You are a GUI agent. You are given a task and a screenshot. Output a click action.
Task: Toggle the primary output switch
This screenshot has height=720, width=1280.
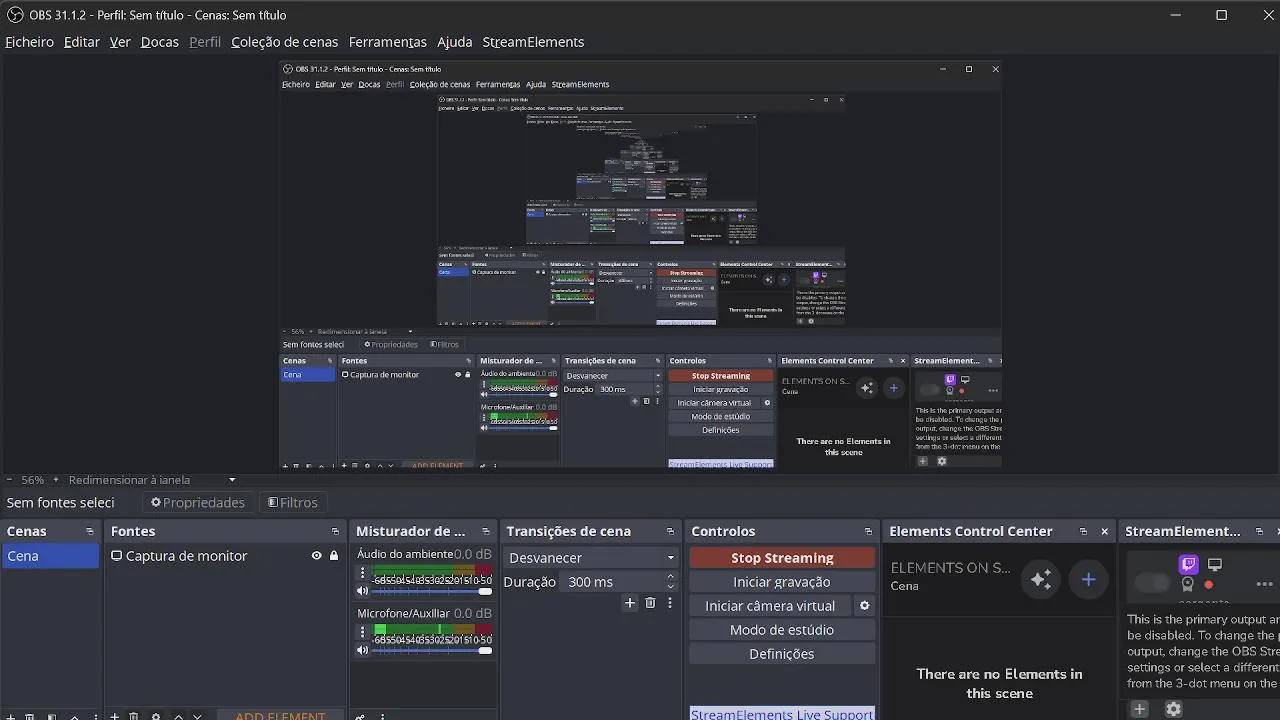1152,583
